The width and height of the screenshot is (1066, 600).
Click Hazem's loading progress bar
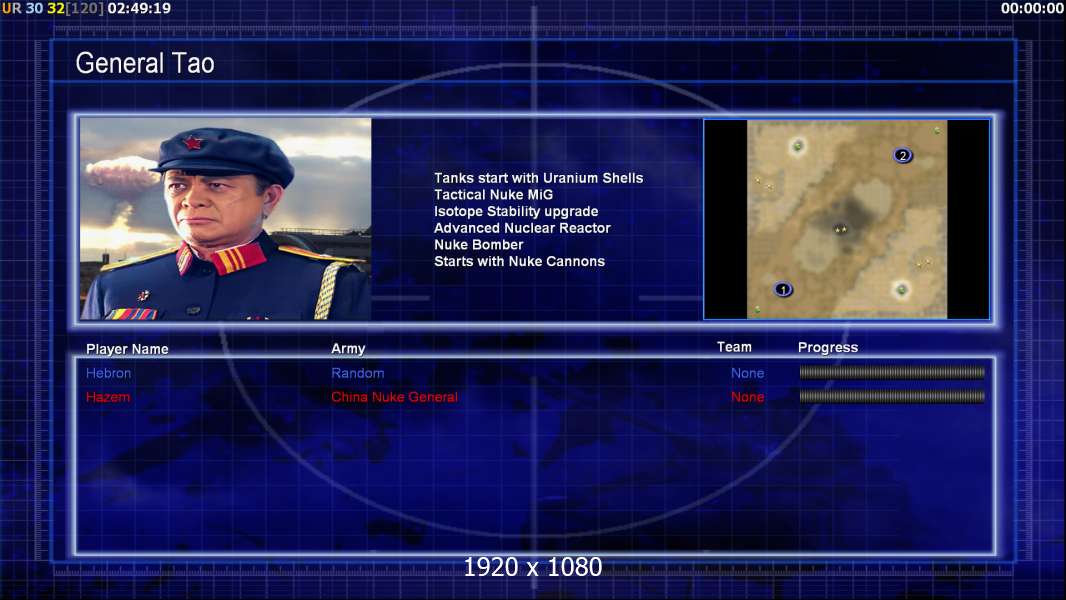coord(892,396)
